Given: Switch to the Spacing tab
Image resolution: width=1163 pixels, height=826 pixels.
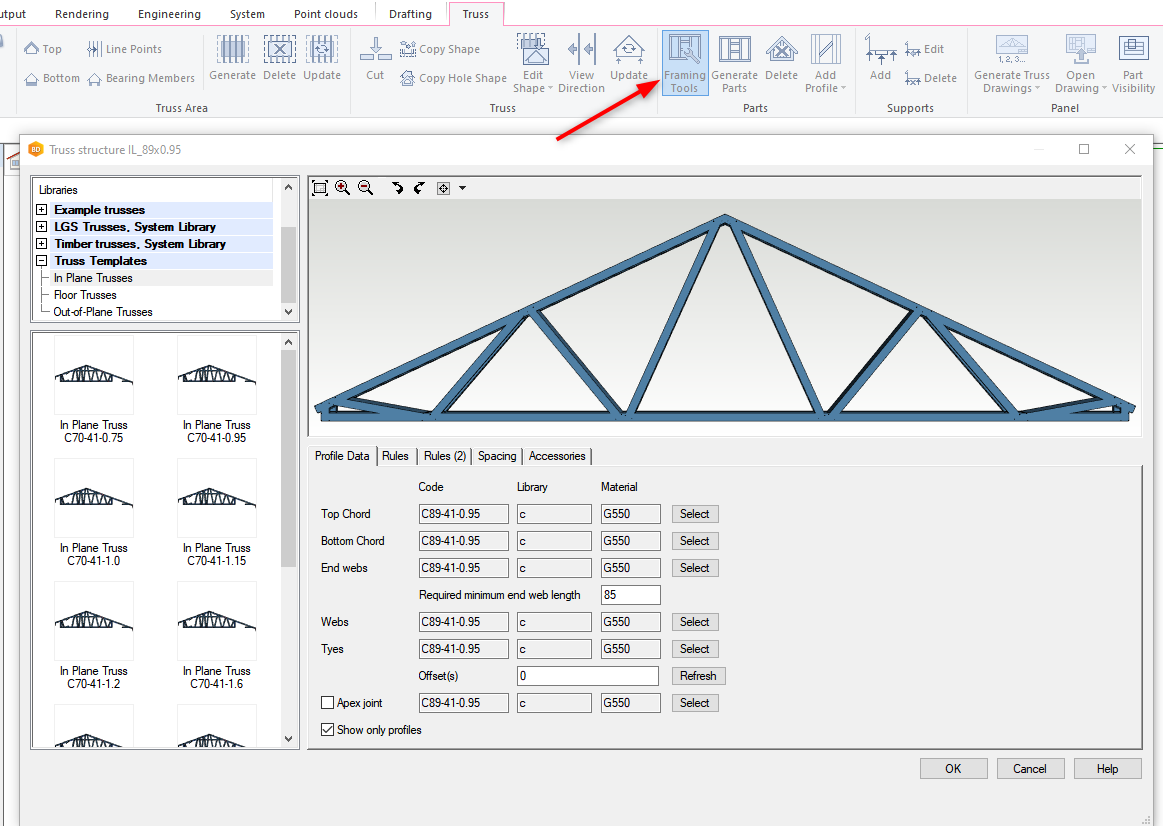Looking at the screenshot, I should [497, 456].
